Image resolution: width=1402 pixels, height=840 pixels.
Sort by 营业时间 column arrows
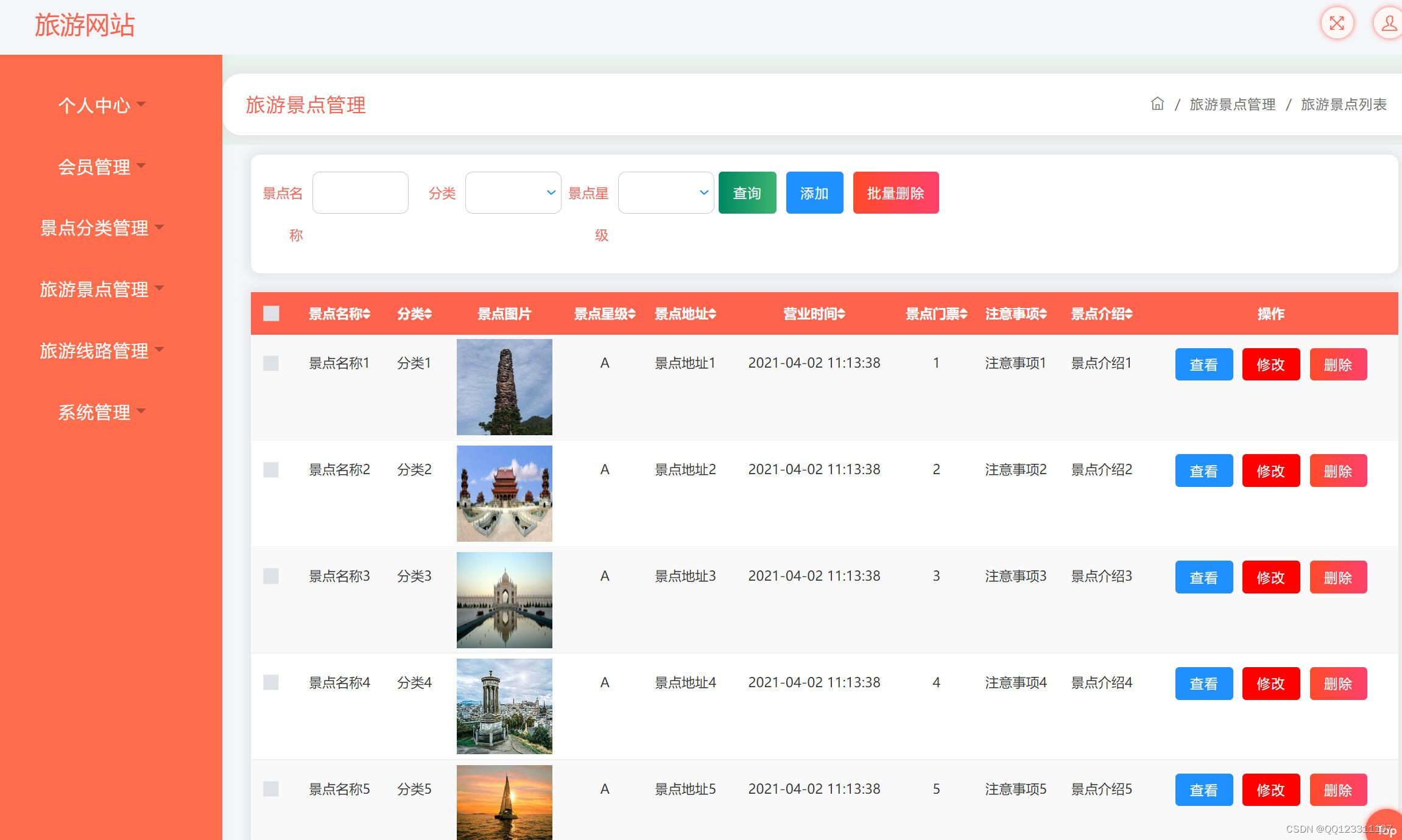coord(841,314)
